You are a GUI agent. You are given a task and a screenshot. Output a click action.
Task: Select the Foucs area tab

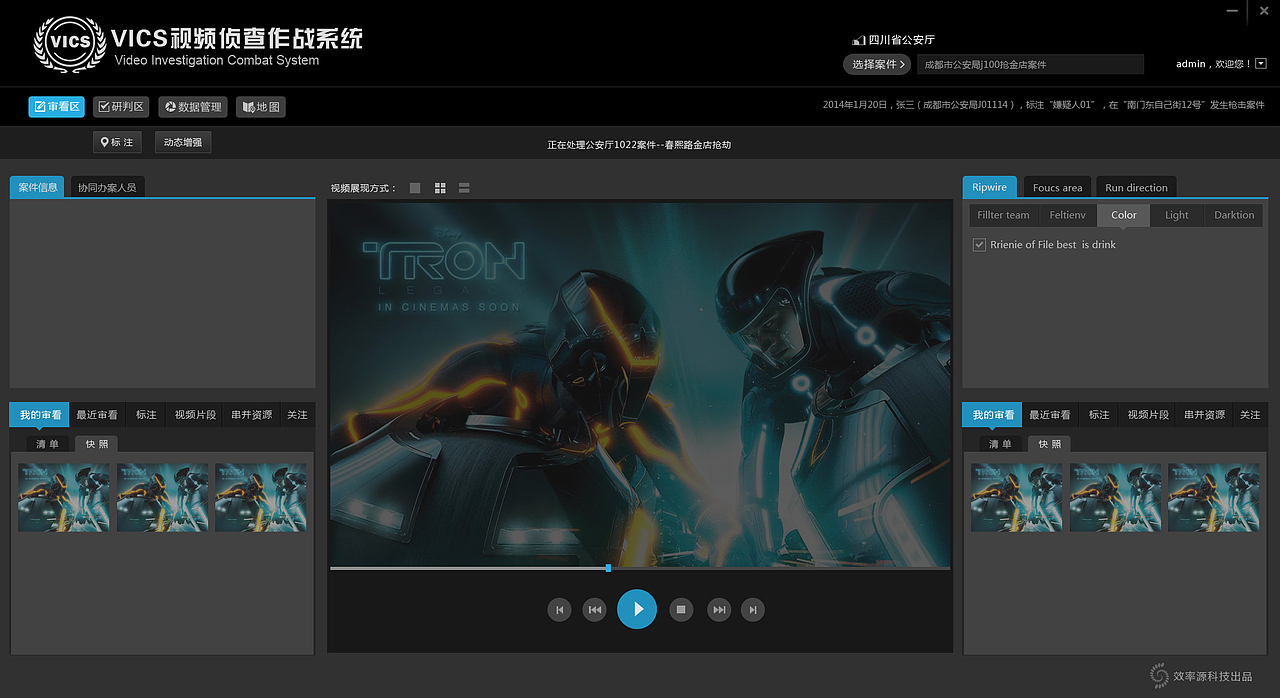click(x=1058, y=187)
